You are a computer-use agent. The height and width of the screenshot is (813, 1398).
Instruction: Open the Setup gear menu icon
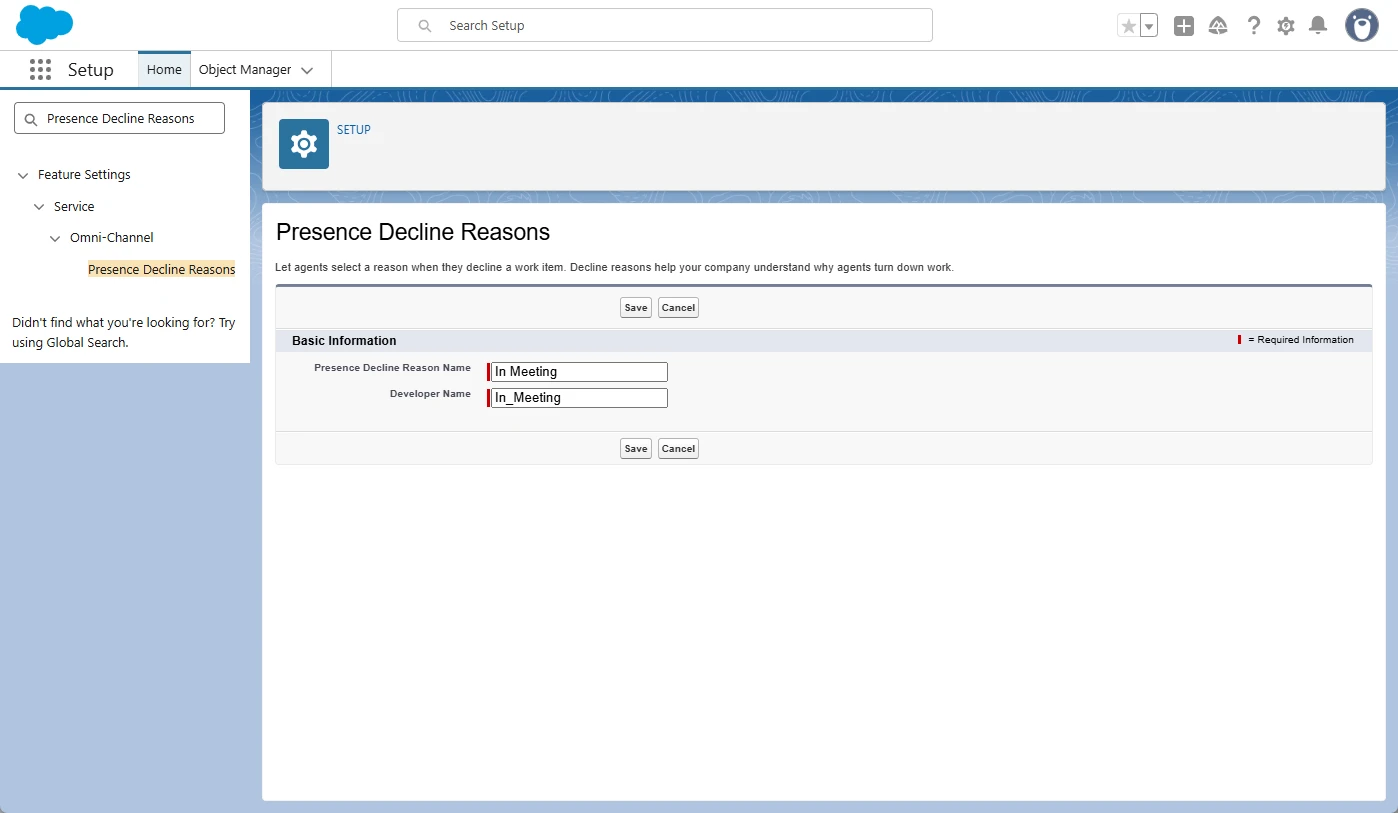coord(1286,26)
